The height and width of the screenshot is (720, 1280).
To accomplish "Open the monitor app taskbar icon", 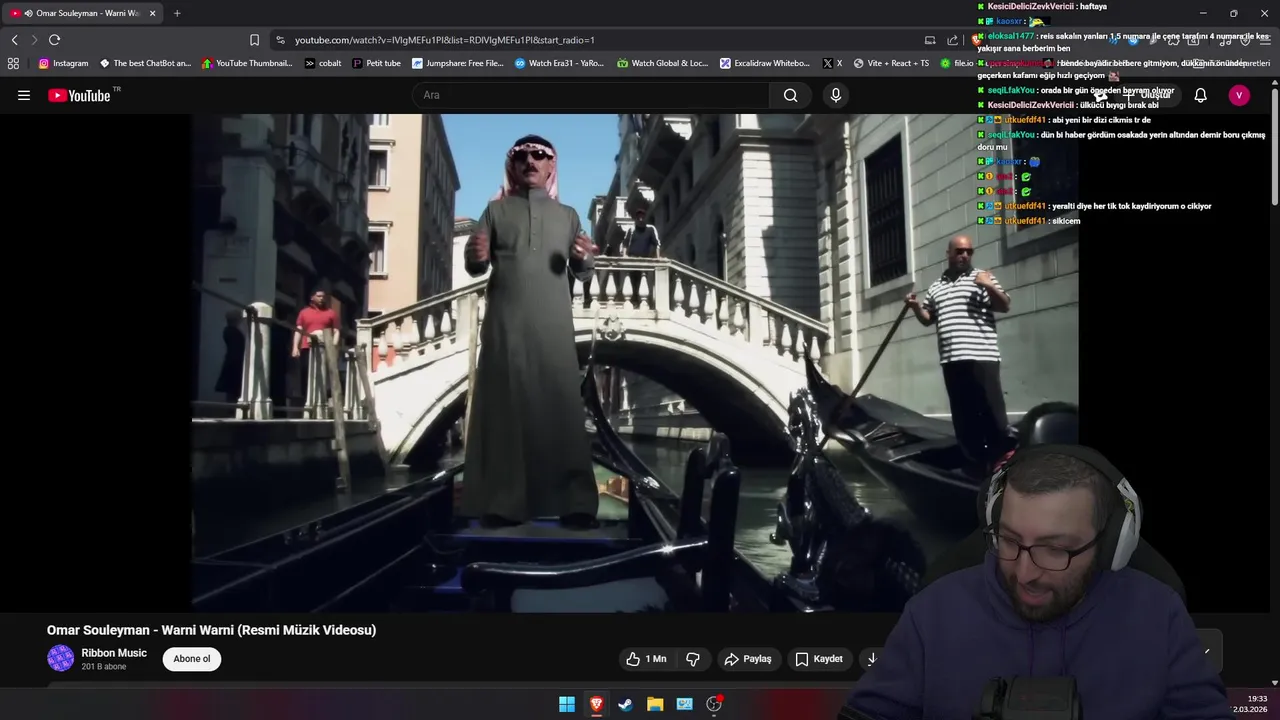I will pyautogui.click(x=684, y=704).
